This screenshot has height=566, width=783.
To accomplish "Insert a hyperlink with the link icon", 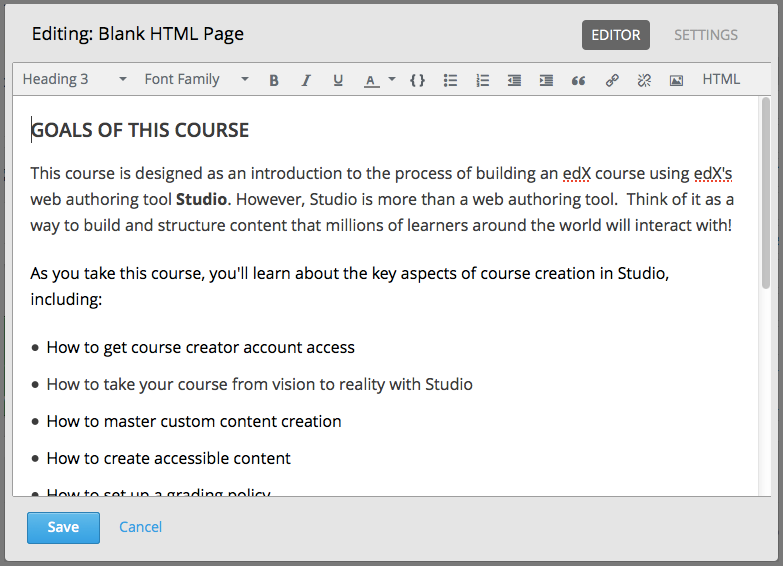I will tap(612, 80).
